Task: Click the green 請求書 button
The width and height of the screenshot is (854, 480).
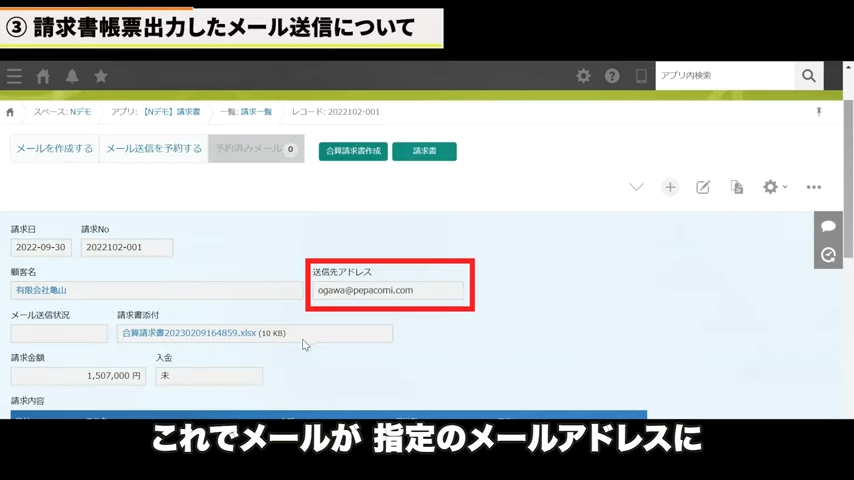Action: click(x=424, y=151)
